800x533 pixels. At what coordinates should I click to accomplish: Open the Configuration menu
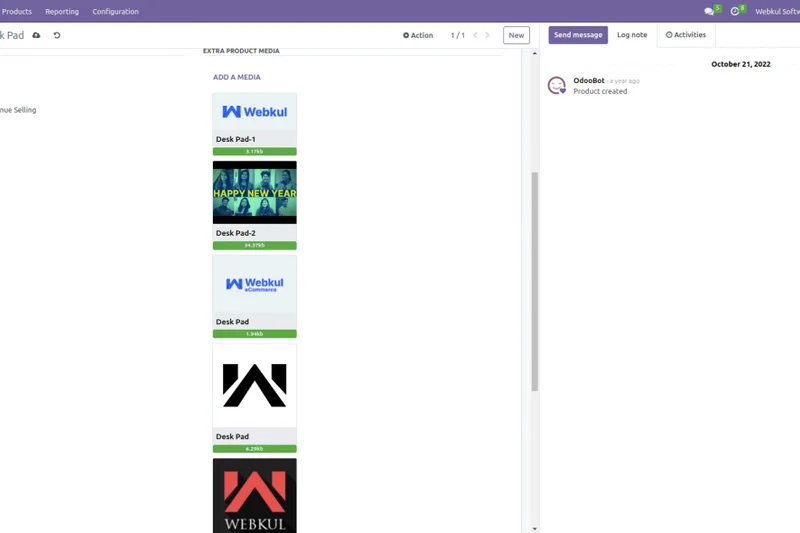(x=115, y=11)
